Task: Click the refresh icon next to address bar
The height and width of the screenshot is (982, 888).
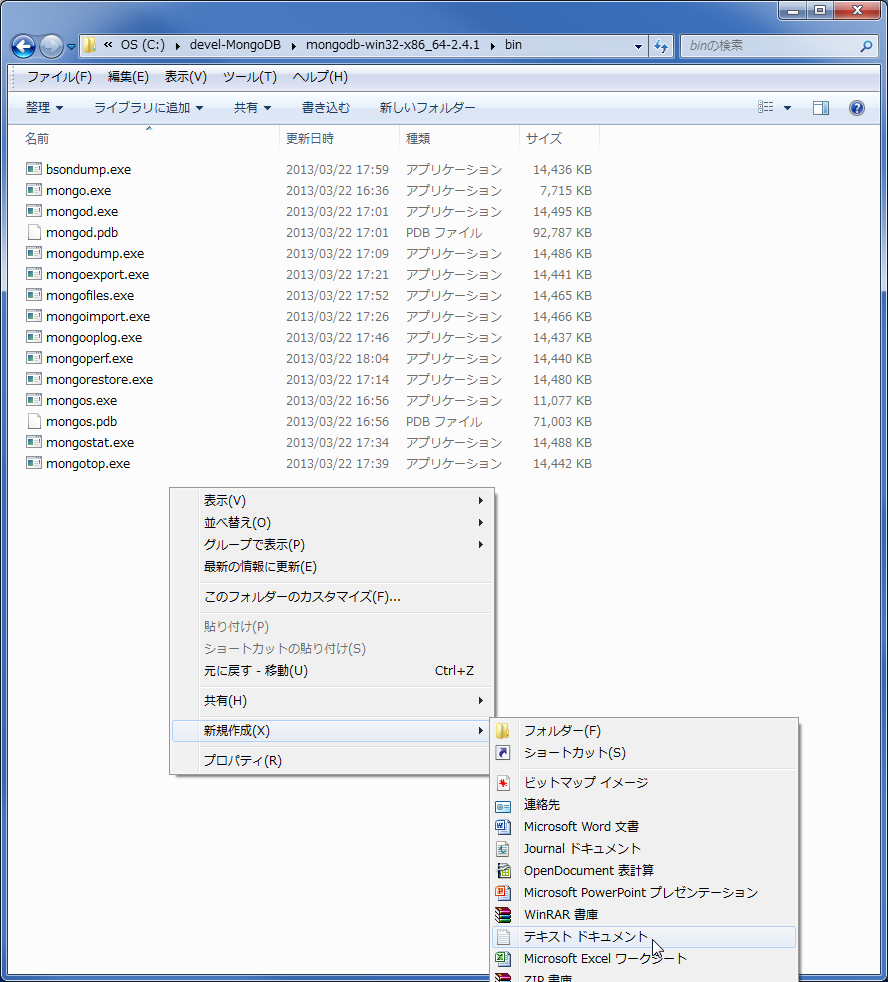Action: pyautogui.click(x=661, y=46)
